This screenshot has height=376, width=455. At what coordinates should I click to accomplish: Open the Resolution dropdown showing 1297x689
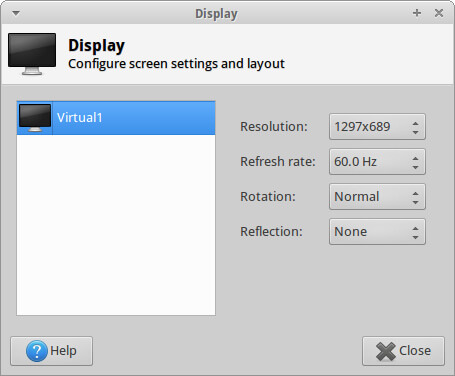point(377,127)
